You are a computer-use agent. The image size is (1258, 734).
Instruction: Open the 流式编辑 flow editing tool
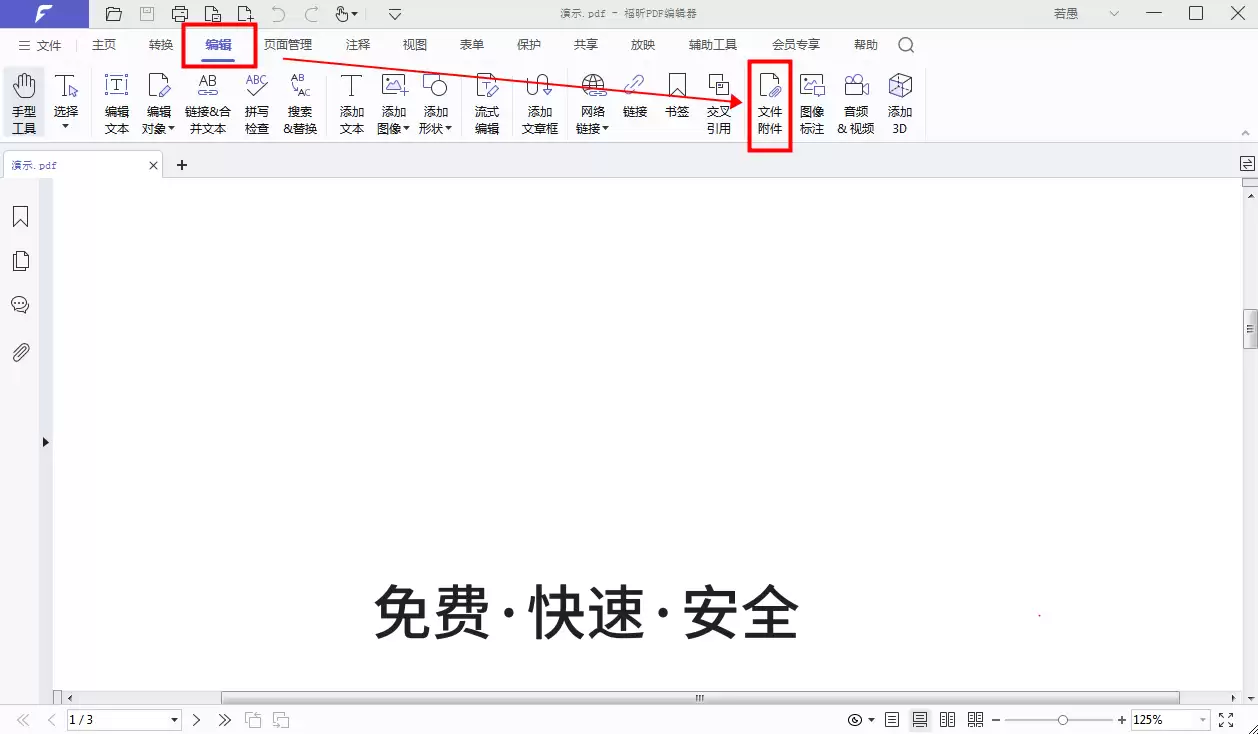pyautogui.click(x=487, y=103)
